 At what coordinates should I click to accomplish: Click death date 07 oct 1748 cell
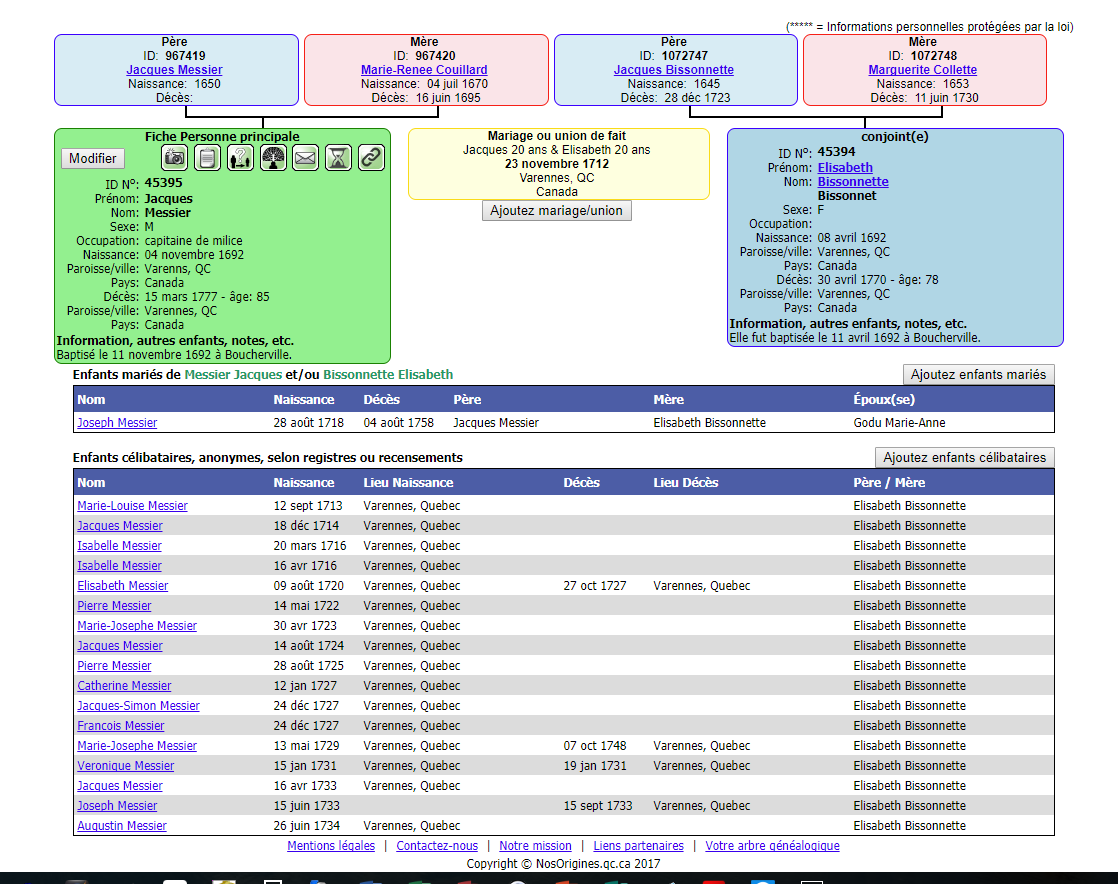pos(595,745)
